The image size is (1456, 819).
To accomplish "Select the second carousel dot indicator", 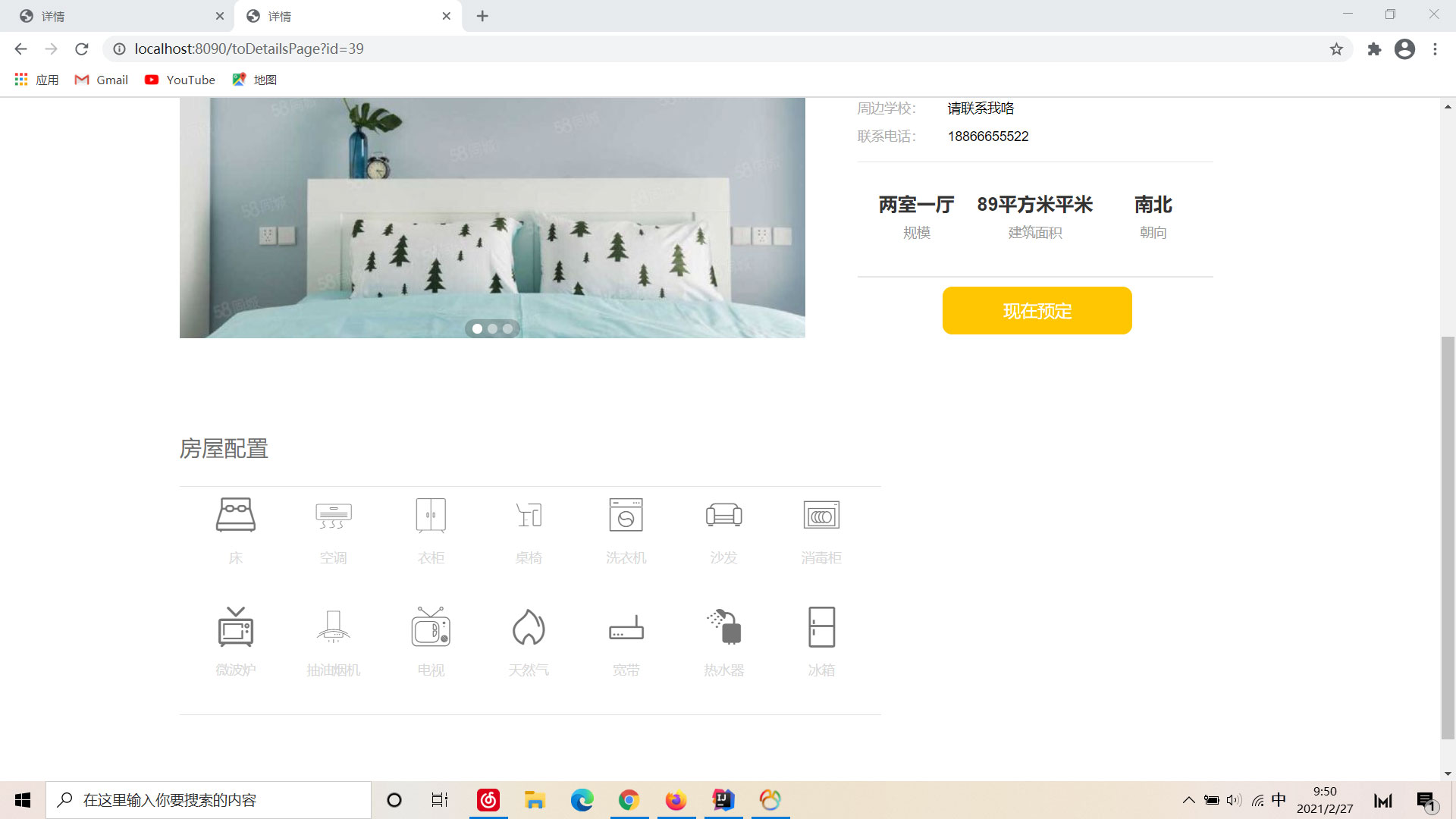I will click(x=492, y=328).
